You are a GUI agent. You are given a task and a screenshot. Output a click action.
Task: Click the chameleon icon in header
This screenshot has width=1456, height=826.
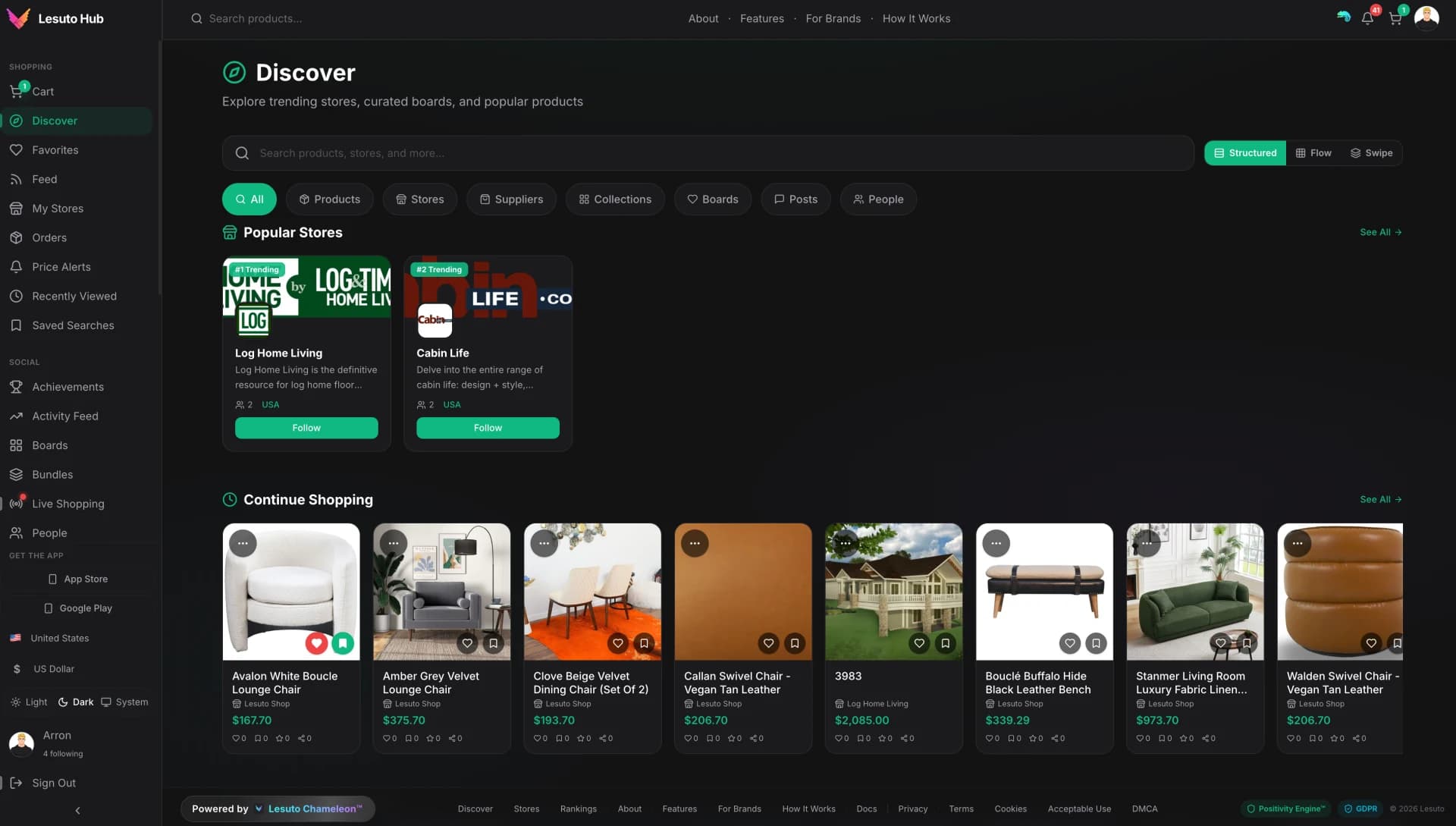coord(1343,17)
